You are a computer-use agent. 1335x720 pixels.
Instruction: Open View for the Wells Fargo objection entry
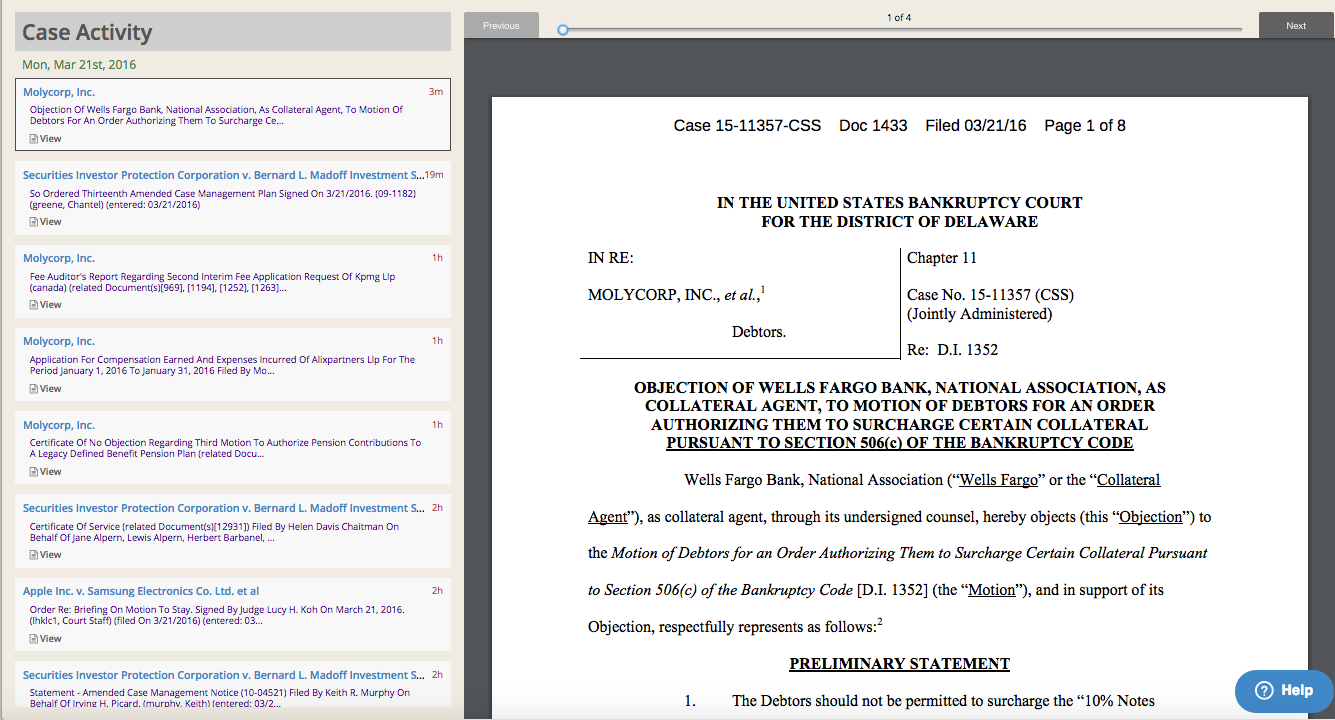[x=45, y=139]
